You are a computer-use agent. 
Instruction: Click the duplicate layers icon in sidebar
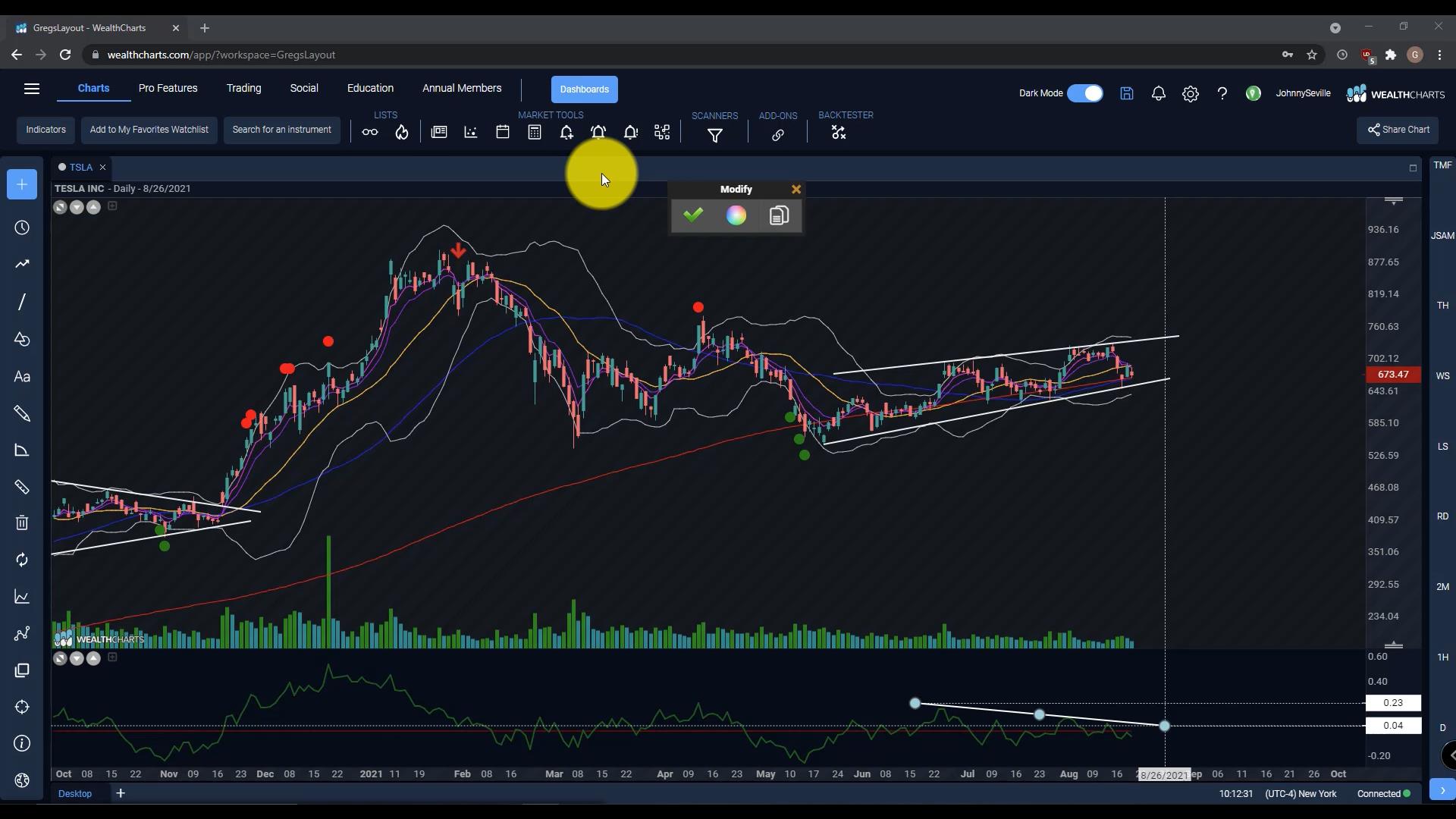tap(22, 670)
